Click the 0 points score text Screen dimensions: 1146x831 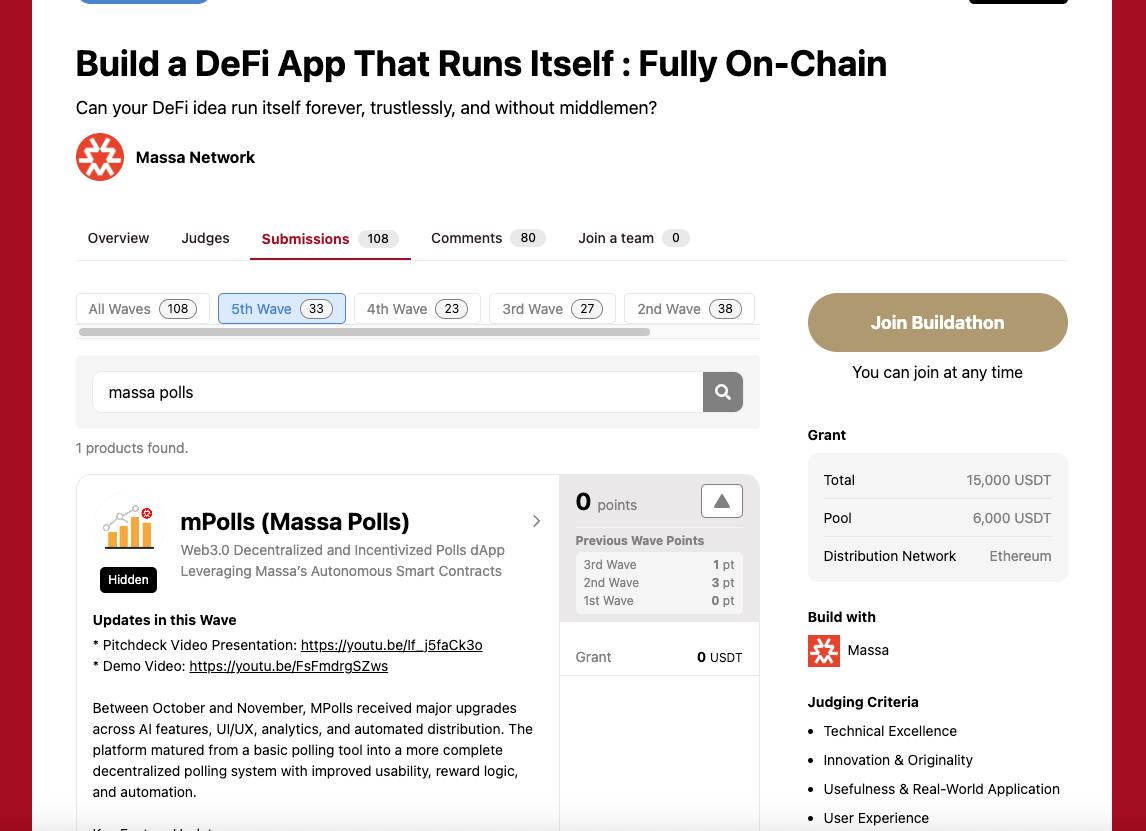(607, 503)
